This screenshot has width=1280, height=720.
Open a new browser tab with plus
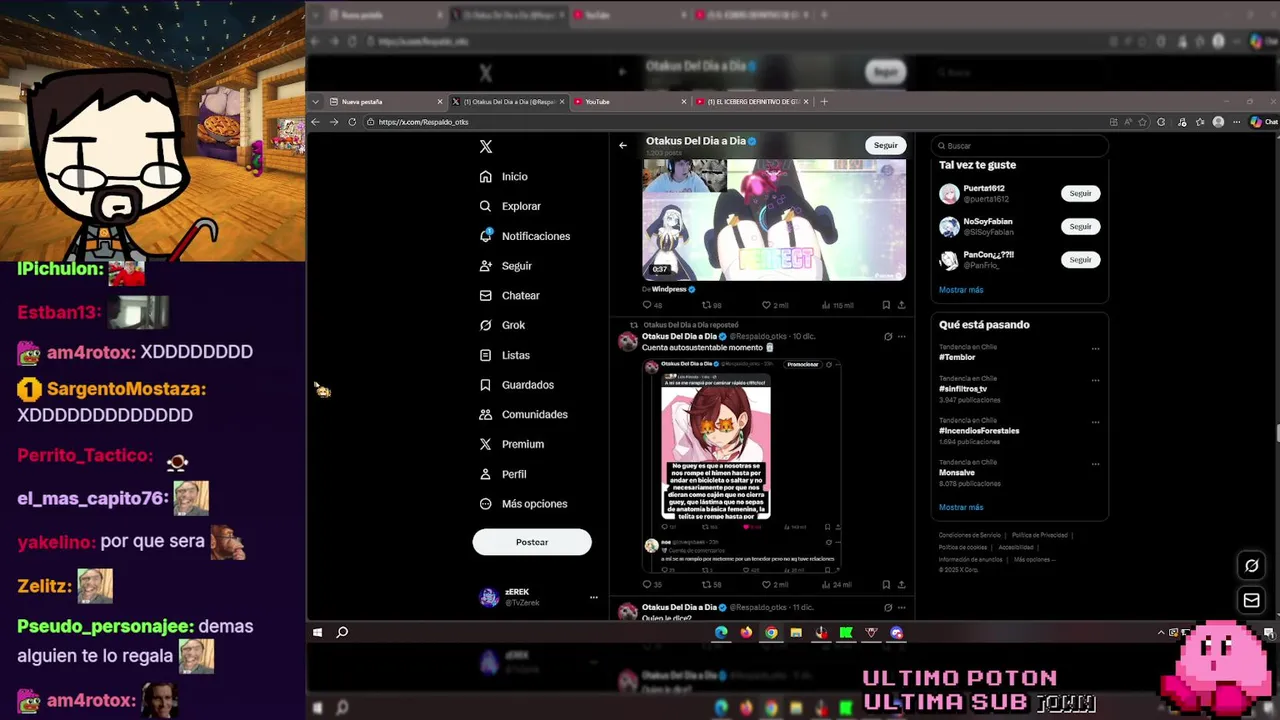pos(824,101)
